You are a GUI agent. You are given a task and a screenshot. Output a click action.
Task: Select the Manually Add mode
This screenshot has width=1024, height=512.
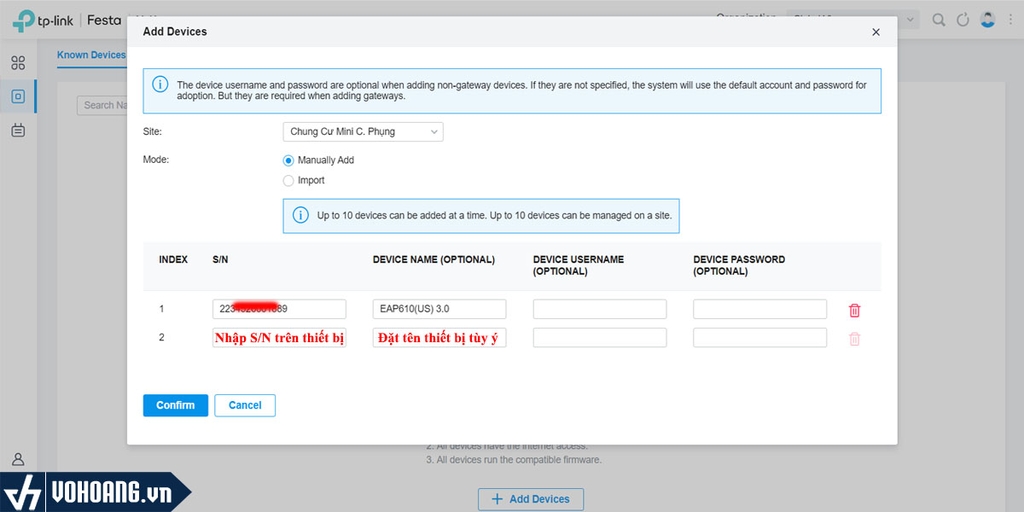click(x=288, y=160)
